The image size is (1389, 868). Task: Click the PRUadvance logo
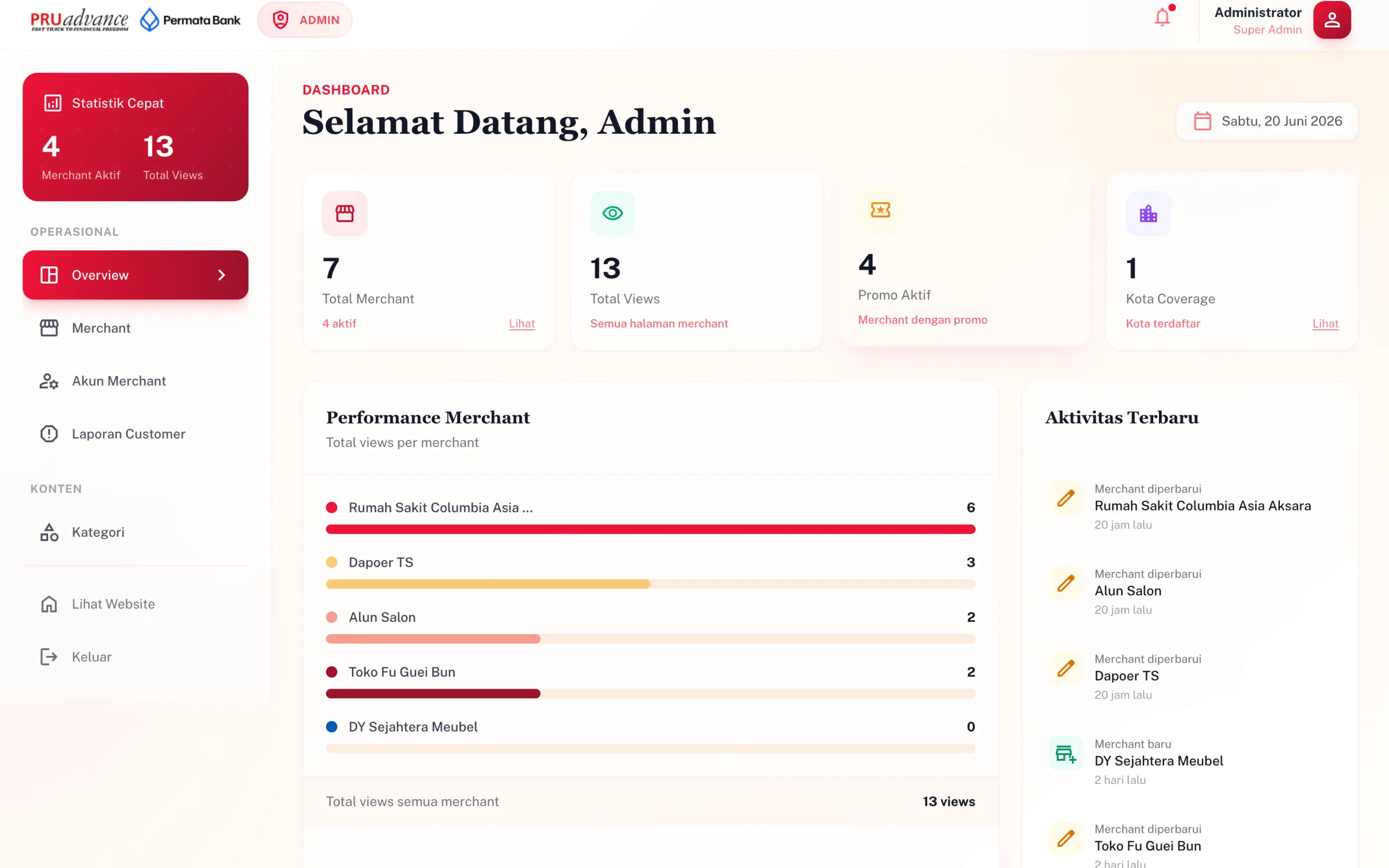point(79,20)
